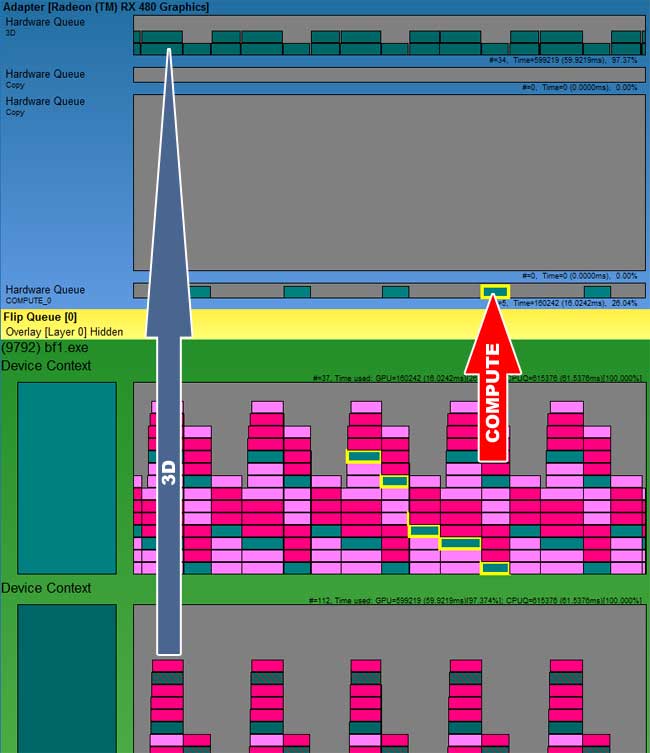Screen dimensions: 650x753
Task: Click Overlay [Layer 0] Hidden entry
Action: click(64, 331)
